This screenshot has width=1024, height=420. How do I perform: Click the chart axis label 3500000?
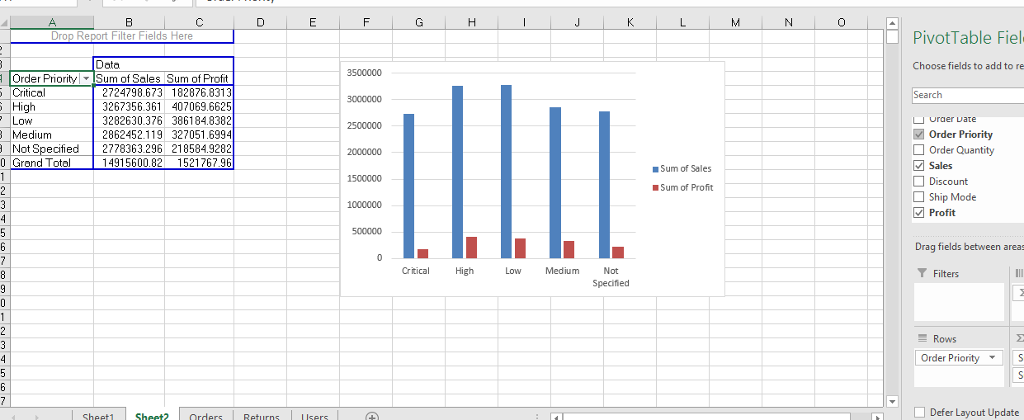[x=365, y=73]
